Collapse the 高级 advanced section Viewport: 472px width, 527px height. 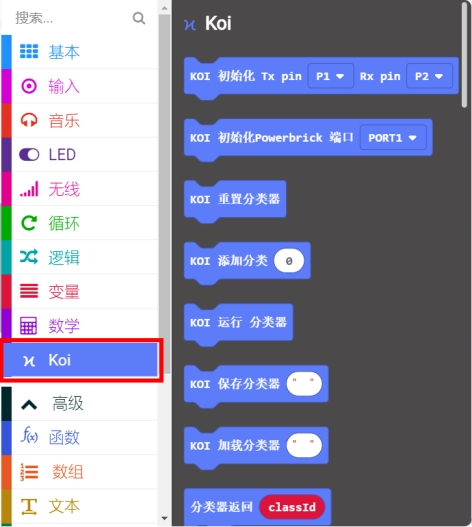pyautogui.click(x=80, y=403)
